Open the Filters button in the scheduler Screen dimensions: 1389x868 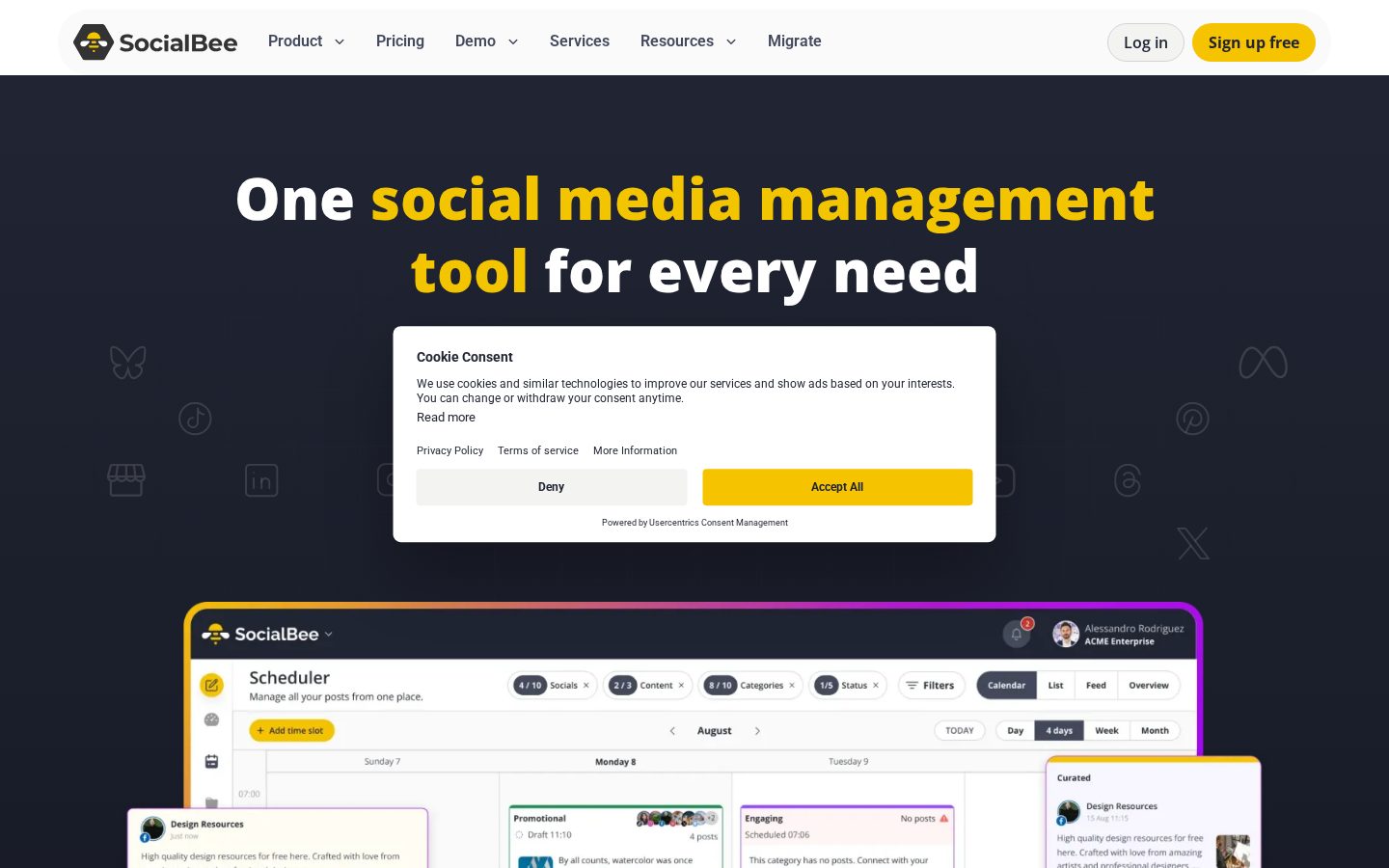(931, 686)
